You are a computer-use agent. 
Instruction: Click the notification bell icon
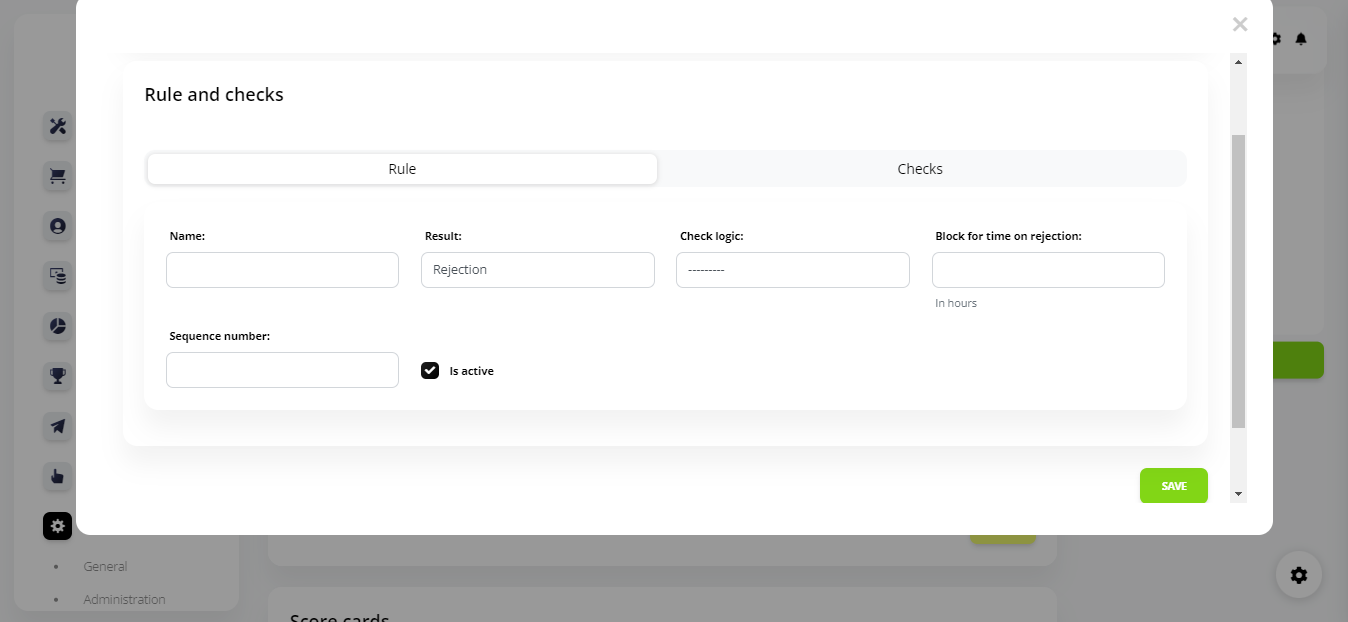tap(1301, 39)
